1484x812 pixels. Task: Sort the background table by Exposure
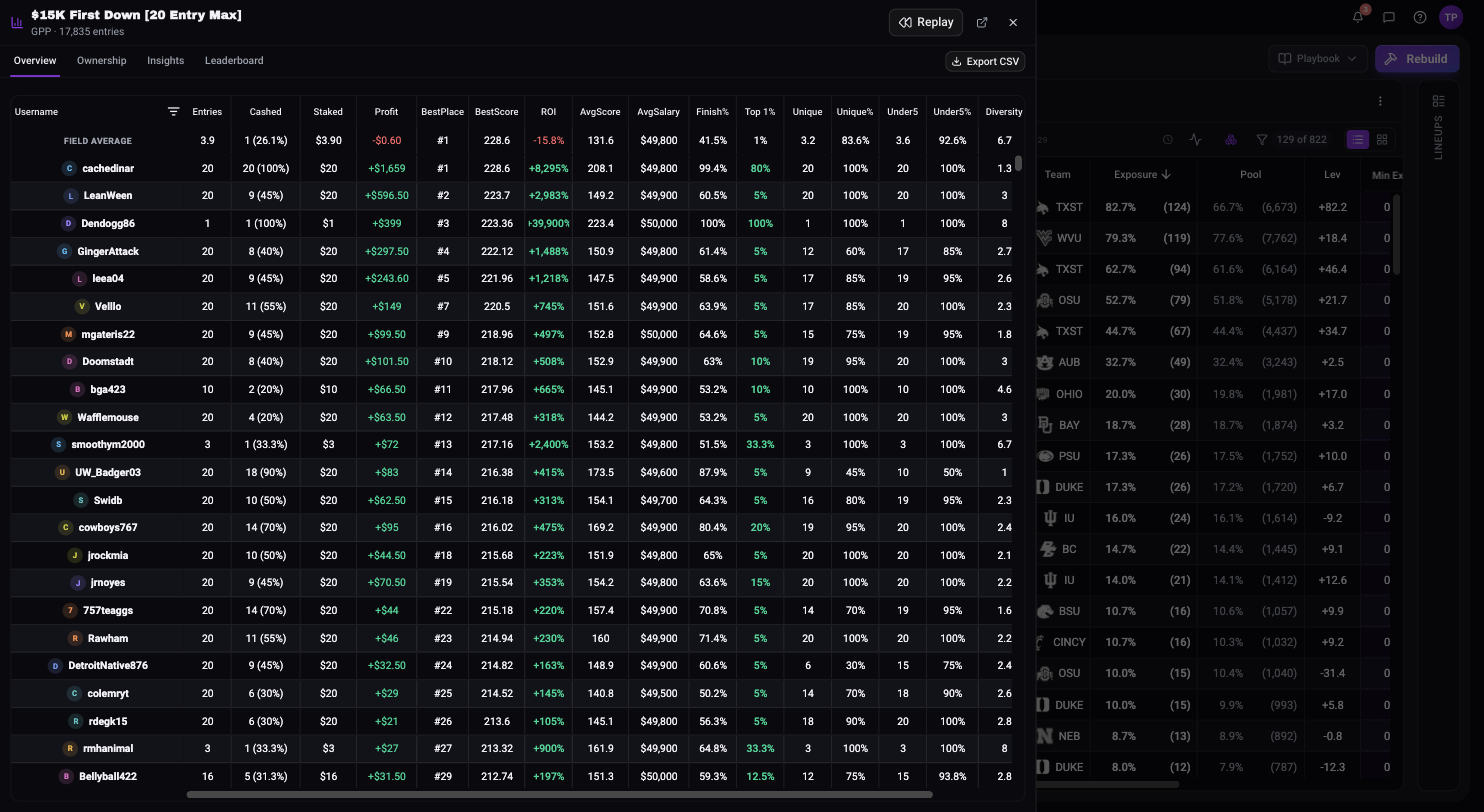[1142, 174]
